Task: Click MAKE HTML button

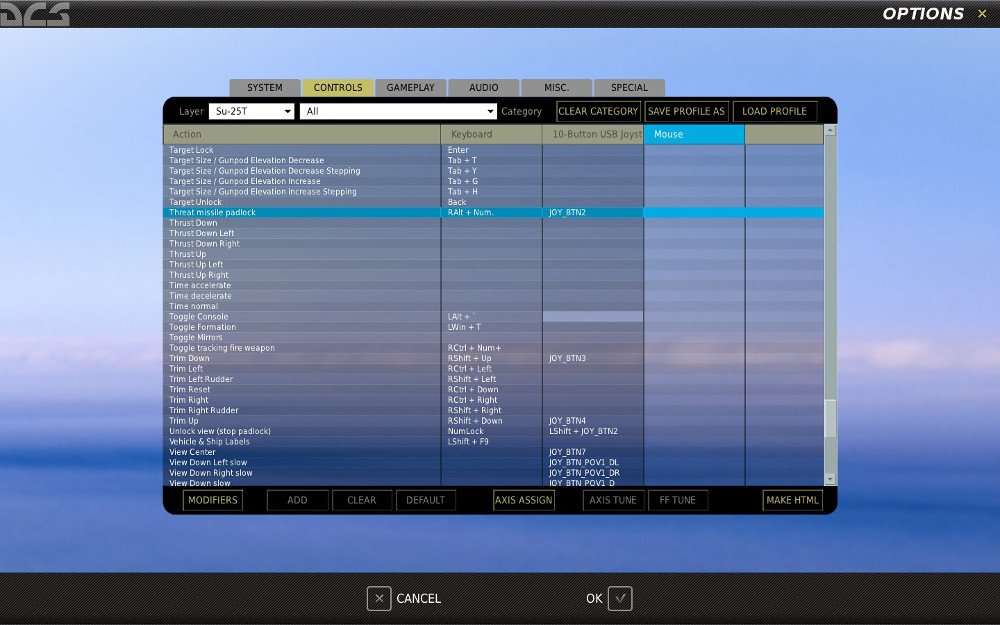Action: [x=792, y=500]
